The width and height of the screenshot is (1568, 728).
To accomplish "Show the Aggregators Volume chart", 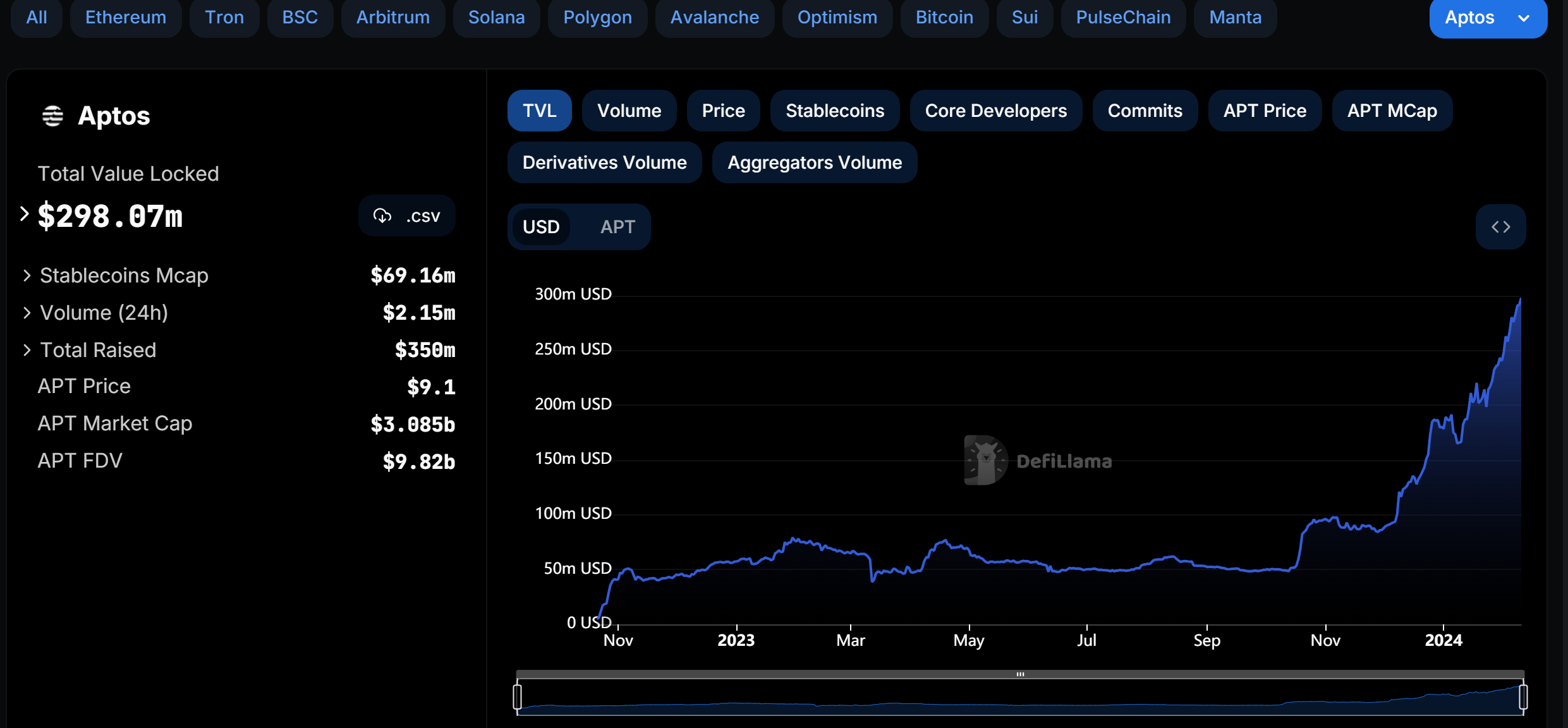I will click(x=814, y=162).
